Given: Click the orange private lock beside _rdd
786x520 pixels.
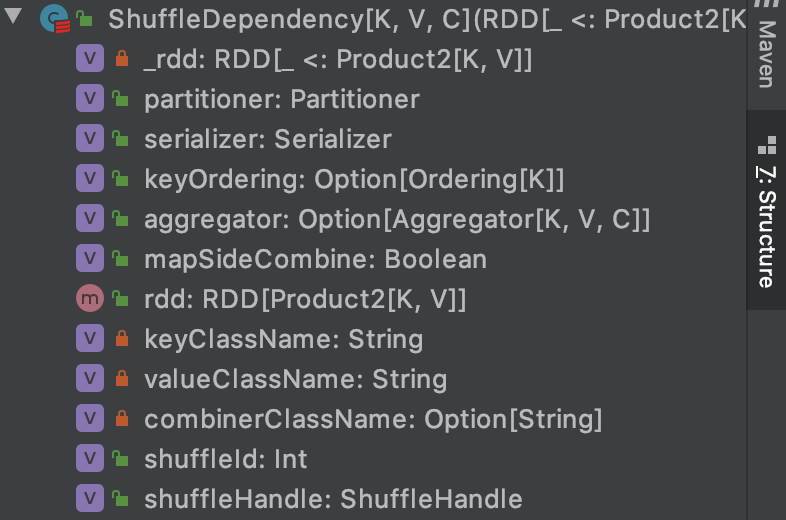Looking at the screenshot, I should pyautogui.click(x=122, y=58).
